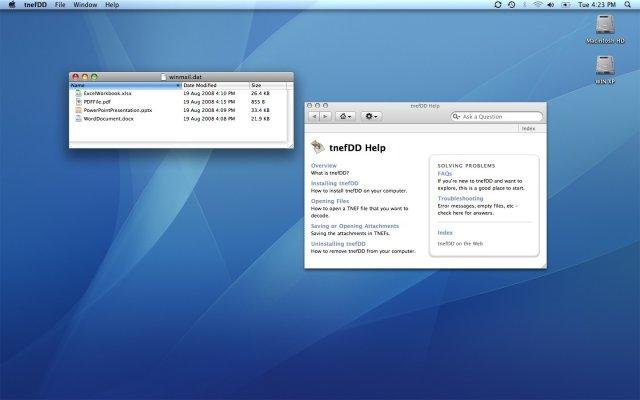Open the Saving or Opening Attachments link

[355, 226]
